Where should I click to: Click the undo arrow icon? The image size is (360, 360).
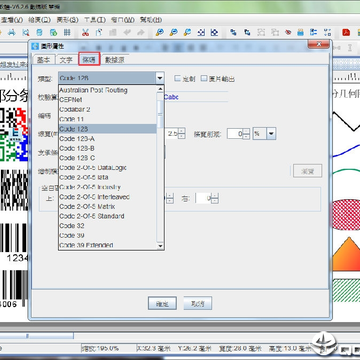point(127,32)
